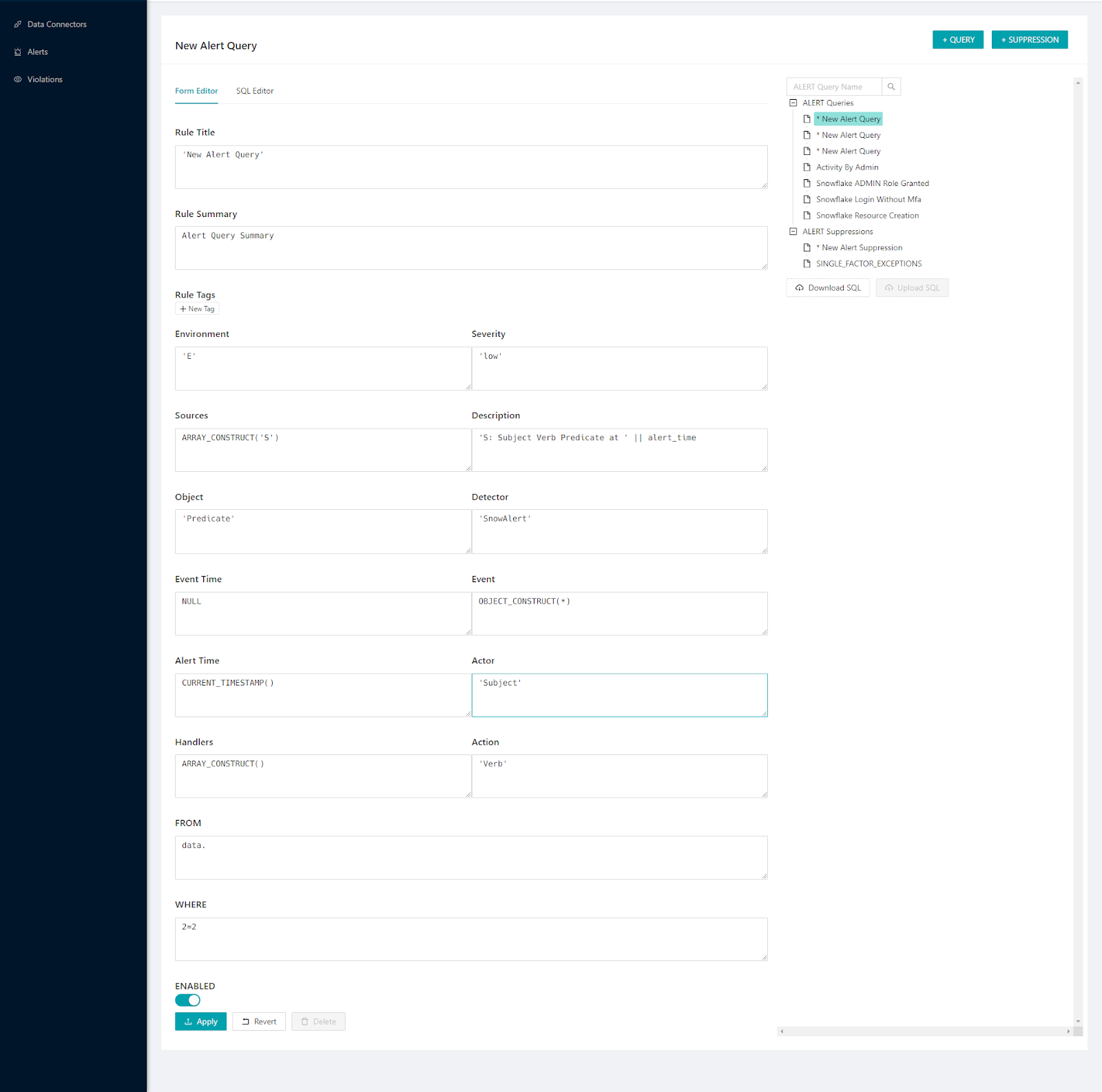Viewport: 1102px width, 1092px height.
Task: Click the Download SQL button
Action: coord(828,287)
